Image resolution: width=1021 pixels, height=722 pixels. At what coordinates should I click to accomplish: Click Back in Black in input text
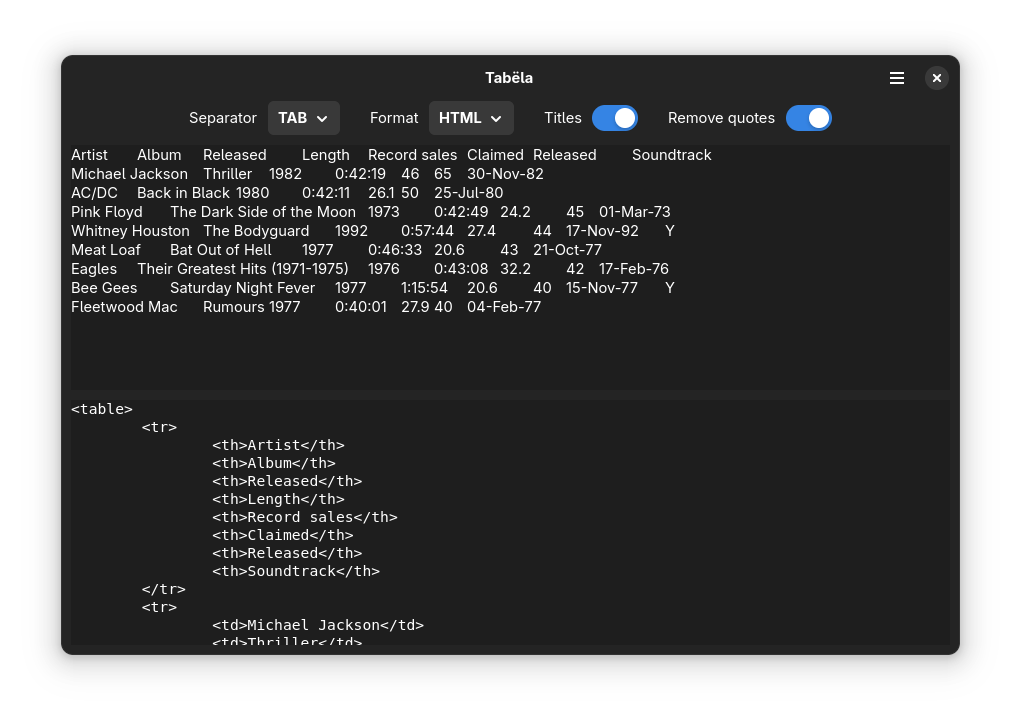183,193
